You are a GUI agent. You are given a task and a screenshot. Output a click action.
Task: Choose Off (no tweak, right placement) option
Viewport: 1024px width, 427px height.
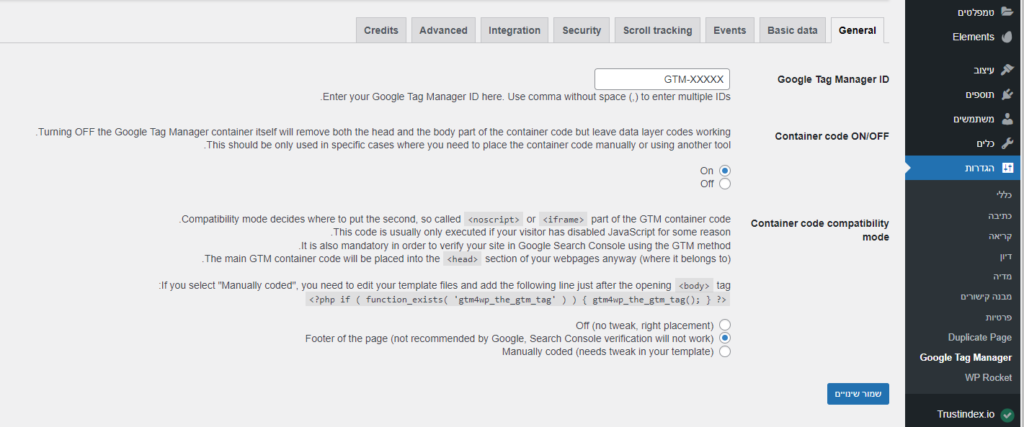(724, 324)
